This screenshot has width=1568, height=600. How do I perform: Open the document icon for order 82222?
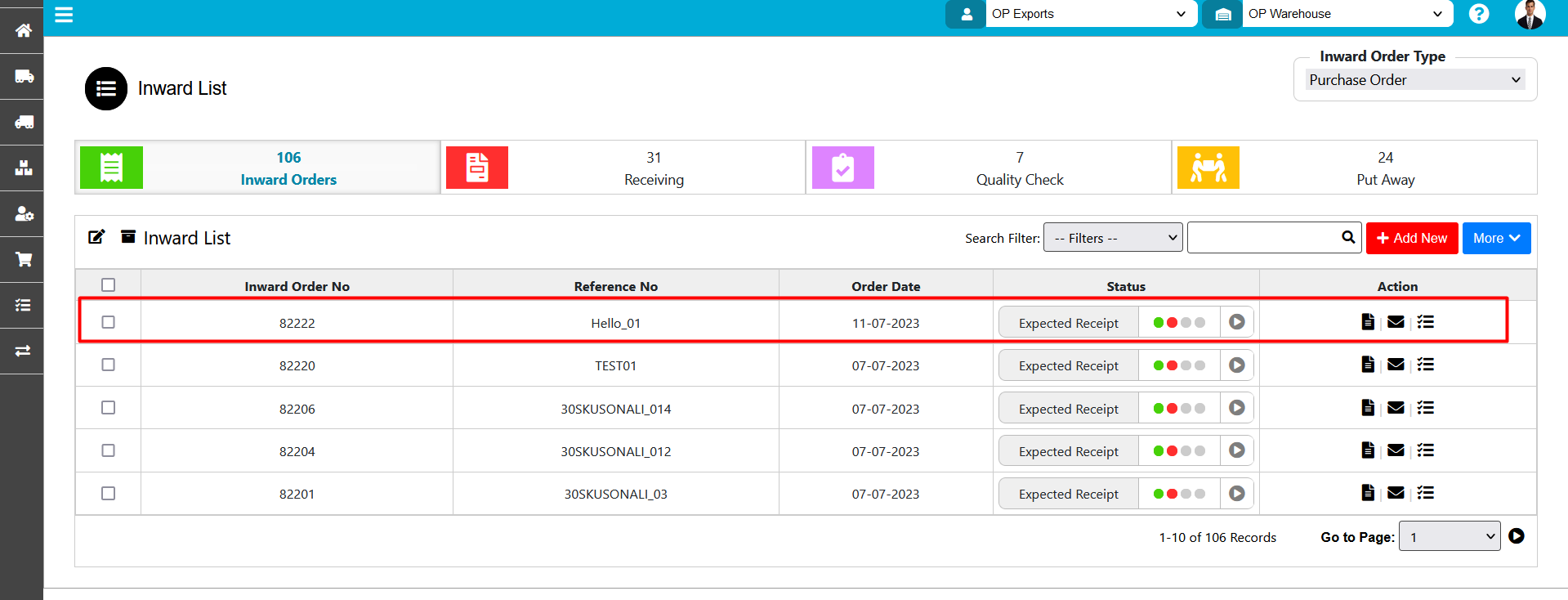[1367, 322]
